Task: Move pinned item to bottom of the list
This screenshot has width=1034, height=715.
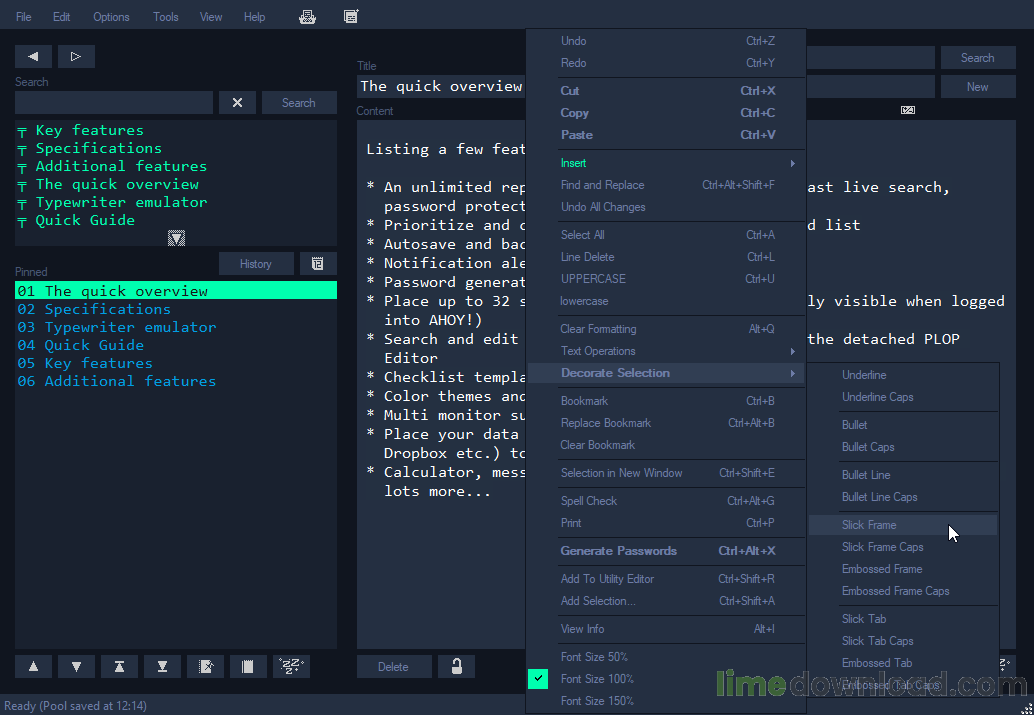Action: point(162,667)
